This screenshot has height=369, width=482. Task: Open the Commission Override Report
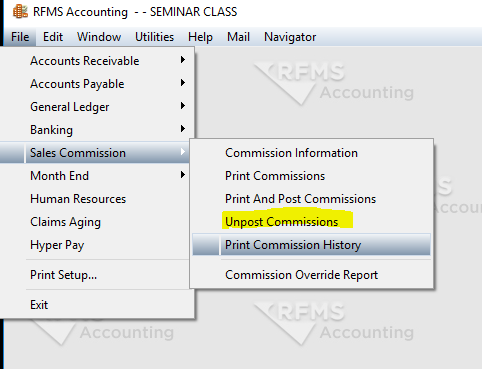coord(312,275)
